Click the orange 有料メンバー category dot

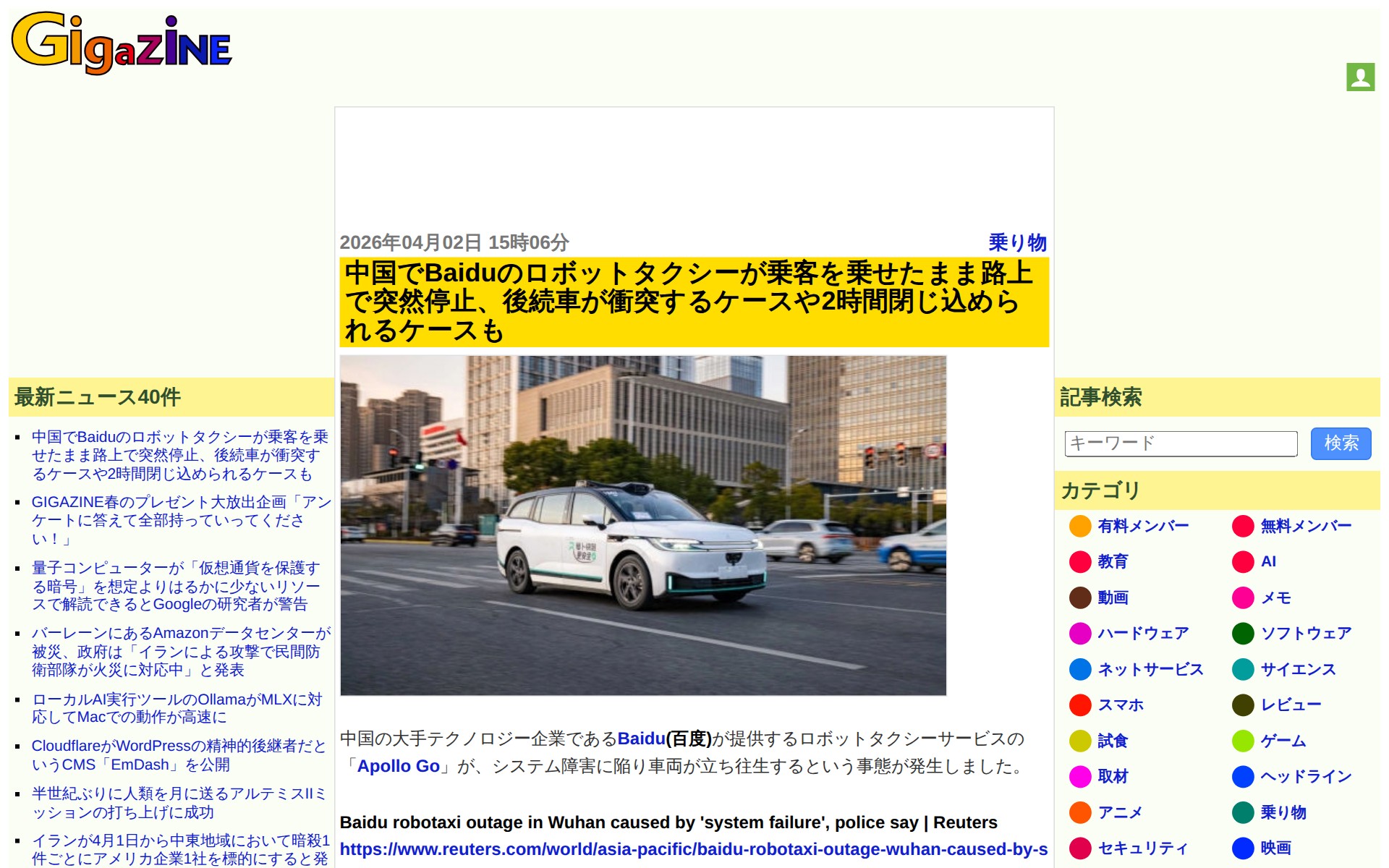coord(1080,526)
